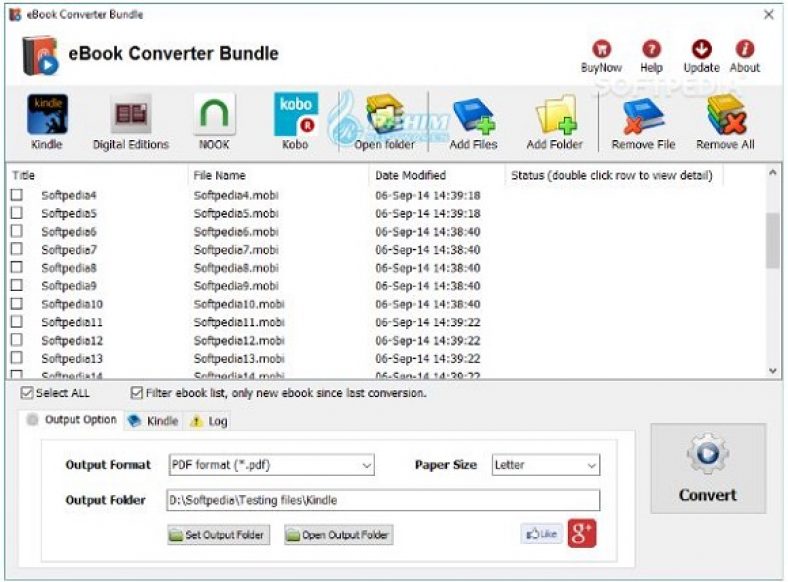
Task: Select the Digital Editions icon
Action: point(131,114)
